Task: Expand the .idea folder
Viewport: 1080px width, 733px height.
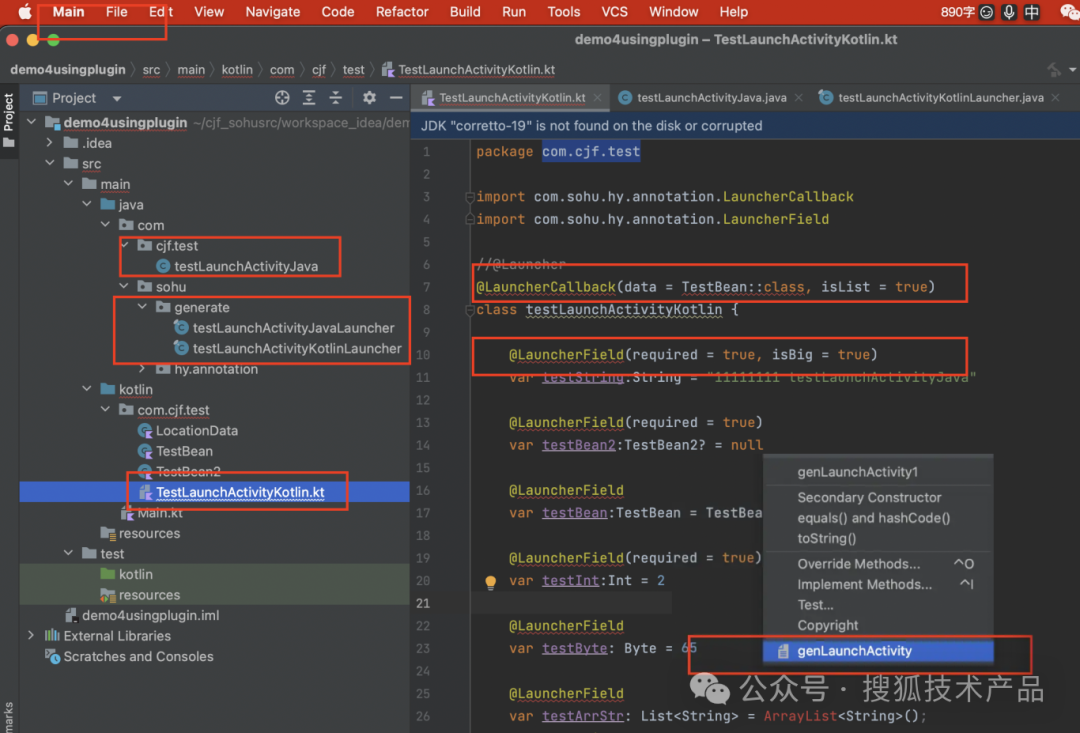Action: pos(50,143)
